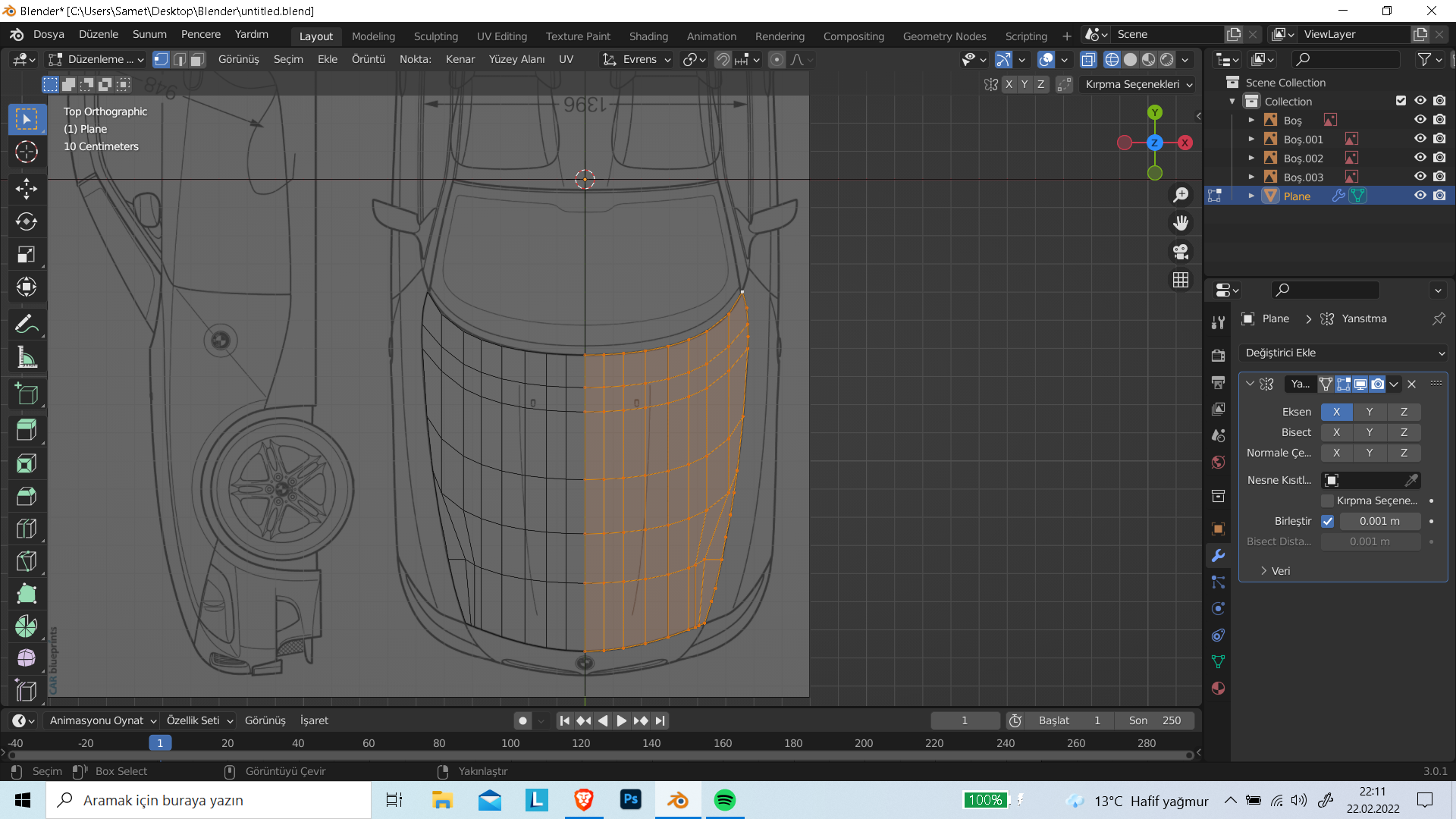The height and width of the screenshot is (819, 1456).
Task: Select the Rotate tool
Action: [27, 221]
